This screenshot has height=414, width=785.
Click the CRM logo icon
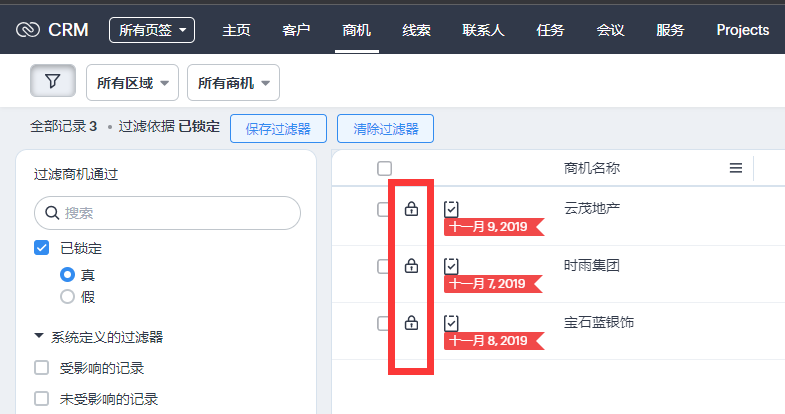(27, 30)
